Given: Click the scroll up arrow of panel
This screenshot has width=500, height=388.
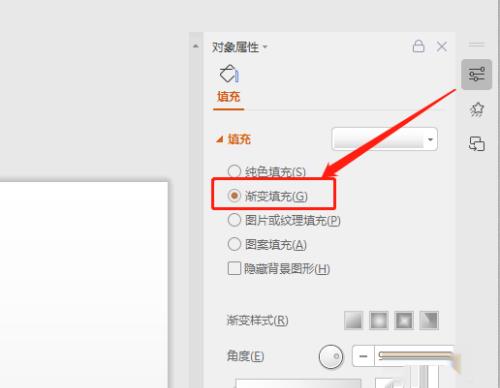Looking at the screenshot, I should [196, 46].
